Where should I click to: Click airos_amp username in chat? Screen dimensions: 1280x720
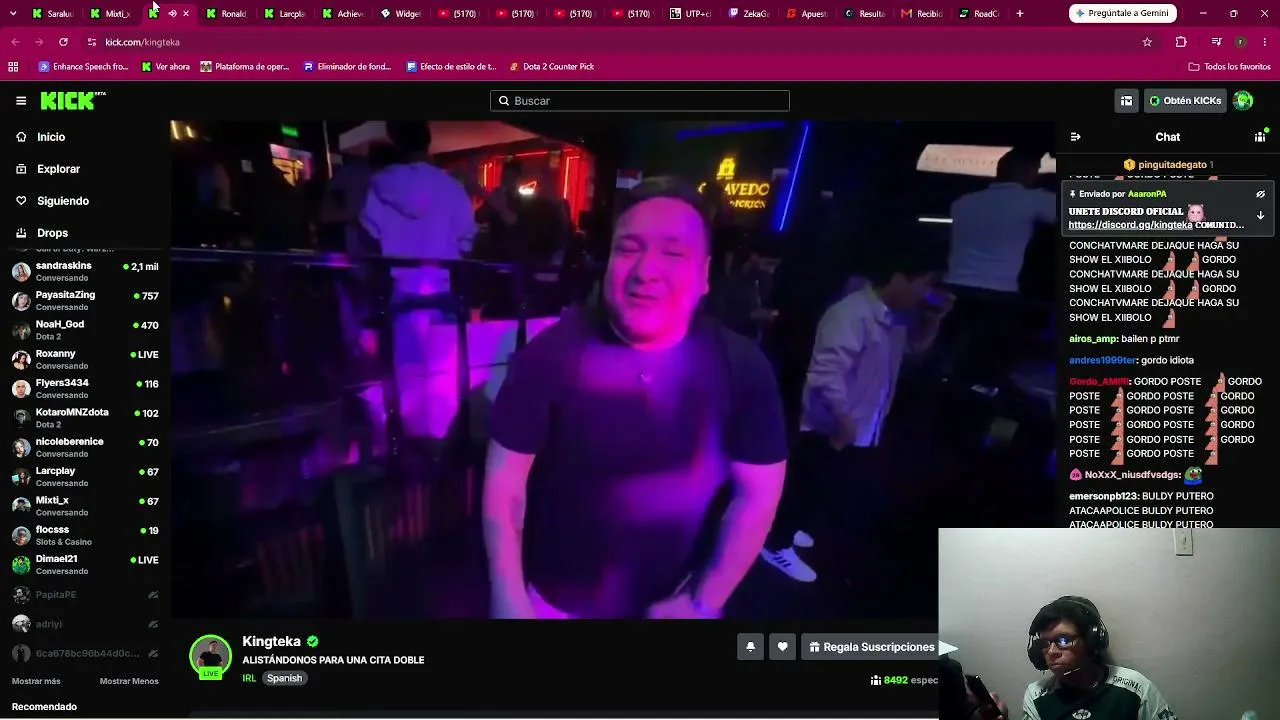coord(1093,339)
